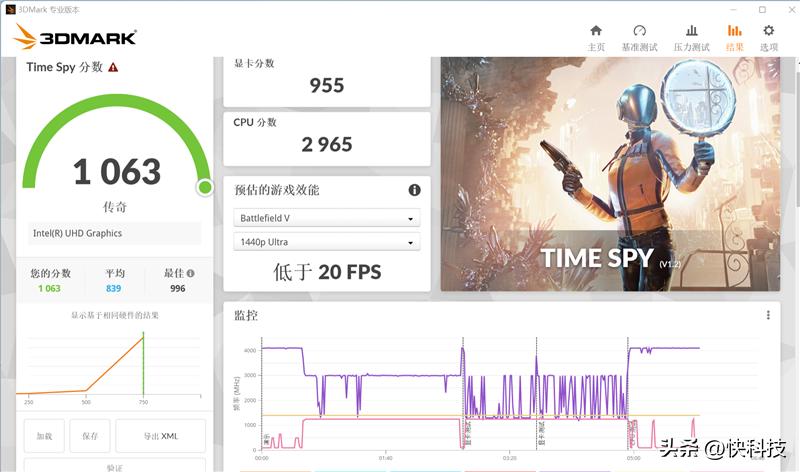Image resolution: width=800 pixels, height=472 pixels.
Task: Minimize the 3DMark window
Action: [734, 10]
